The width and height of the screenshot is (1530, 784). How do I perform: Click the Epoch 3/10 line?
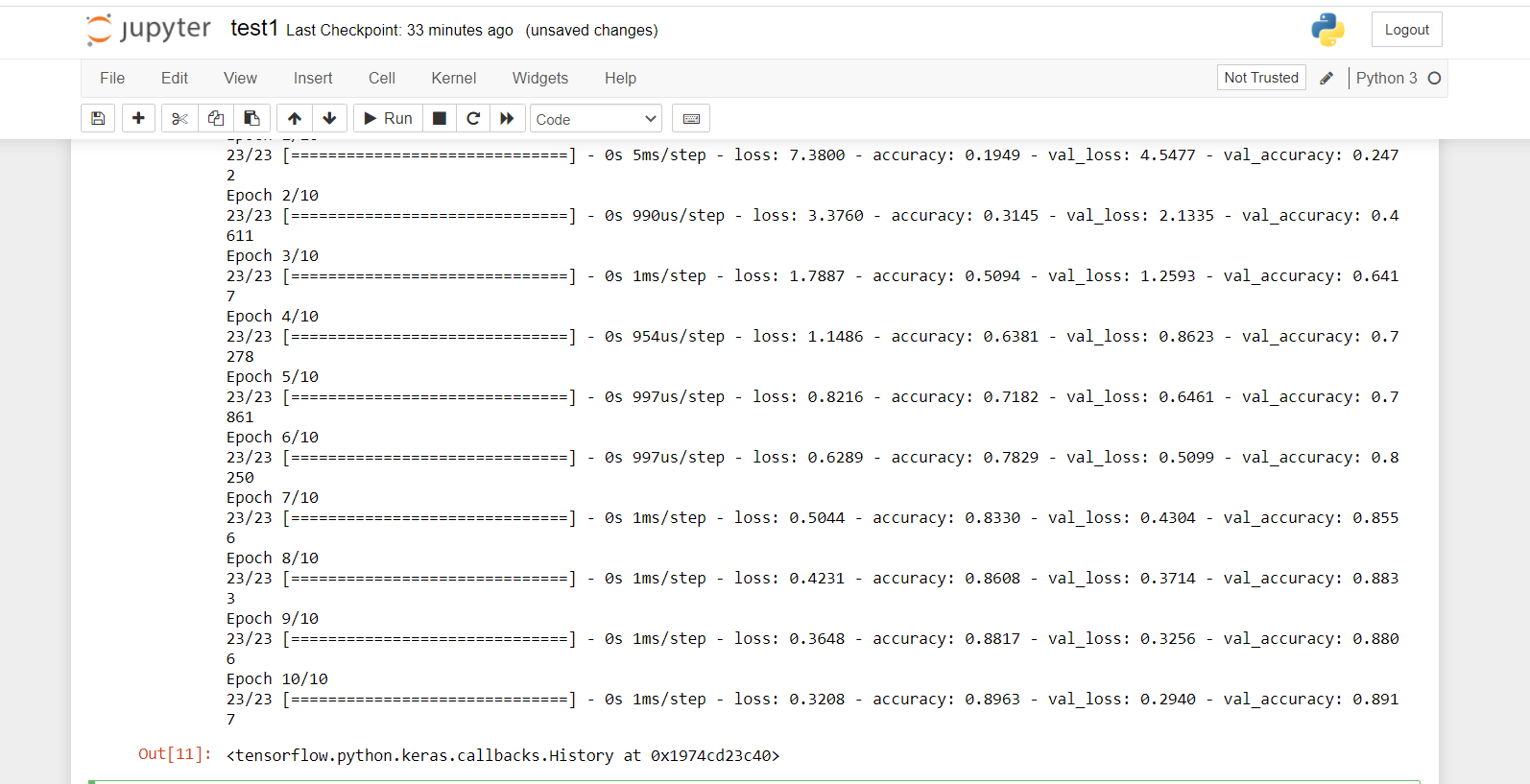[273, 256]
